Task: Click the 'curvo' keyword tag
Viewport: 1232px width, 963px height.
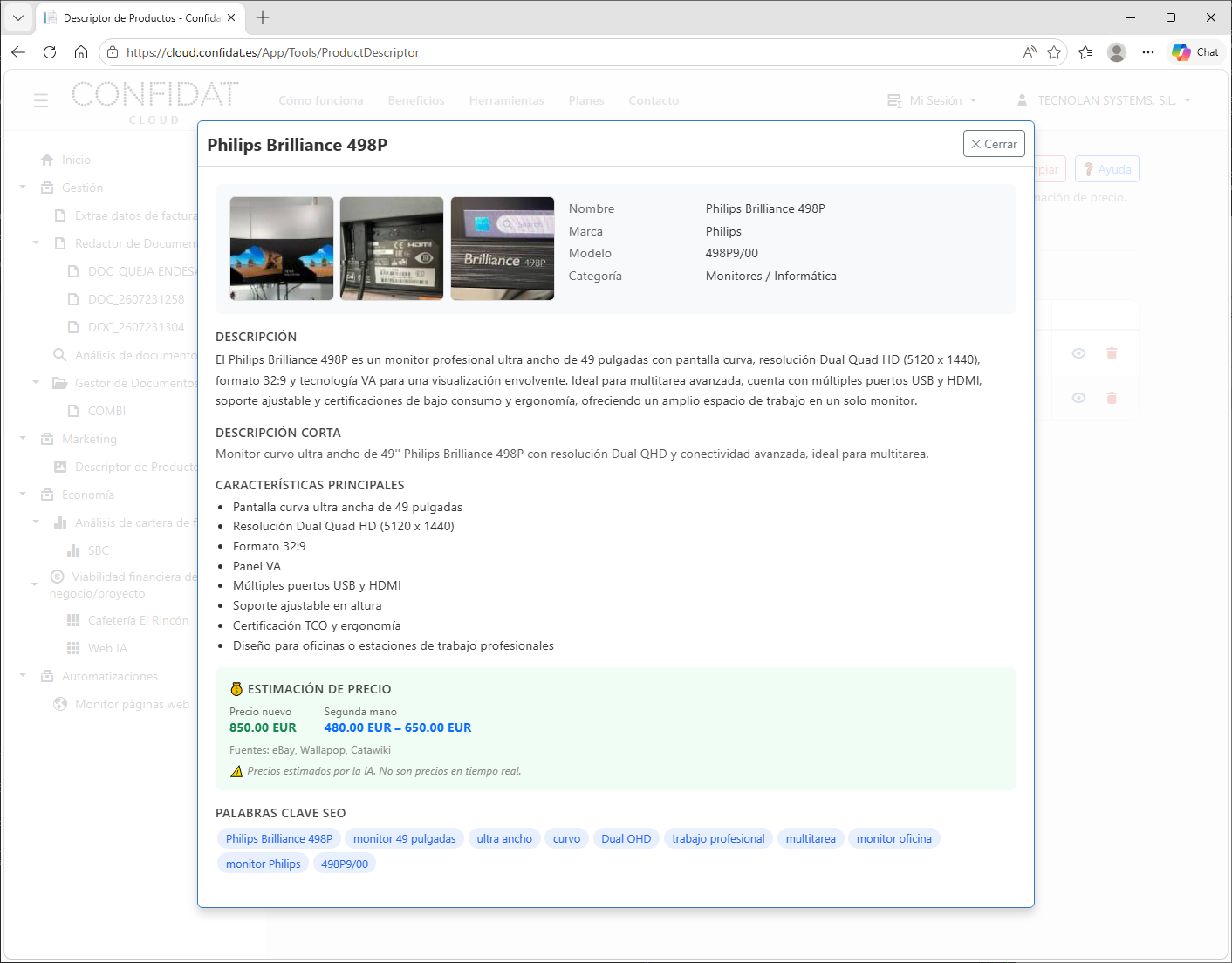Action: coord(566,839)
